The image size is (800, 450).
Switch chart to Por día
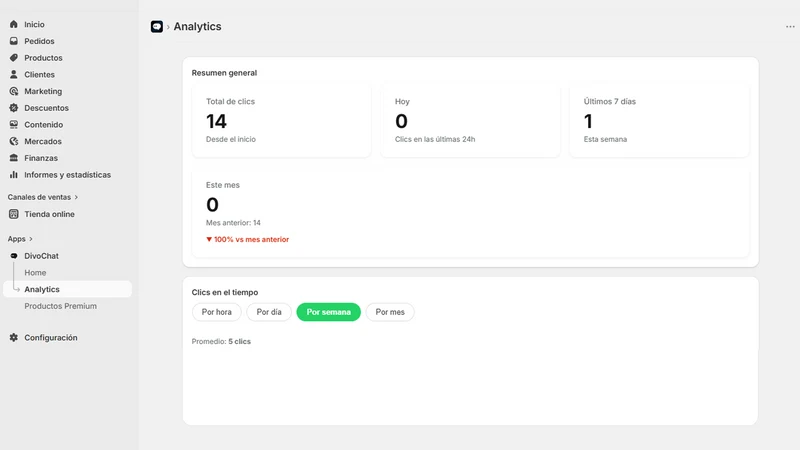pos(269,312)
